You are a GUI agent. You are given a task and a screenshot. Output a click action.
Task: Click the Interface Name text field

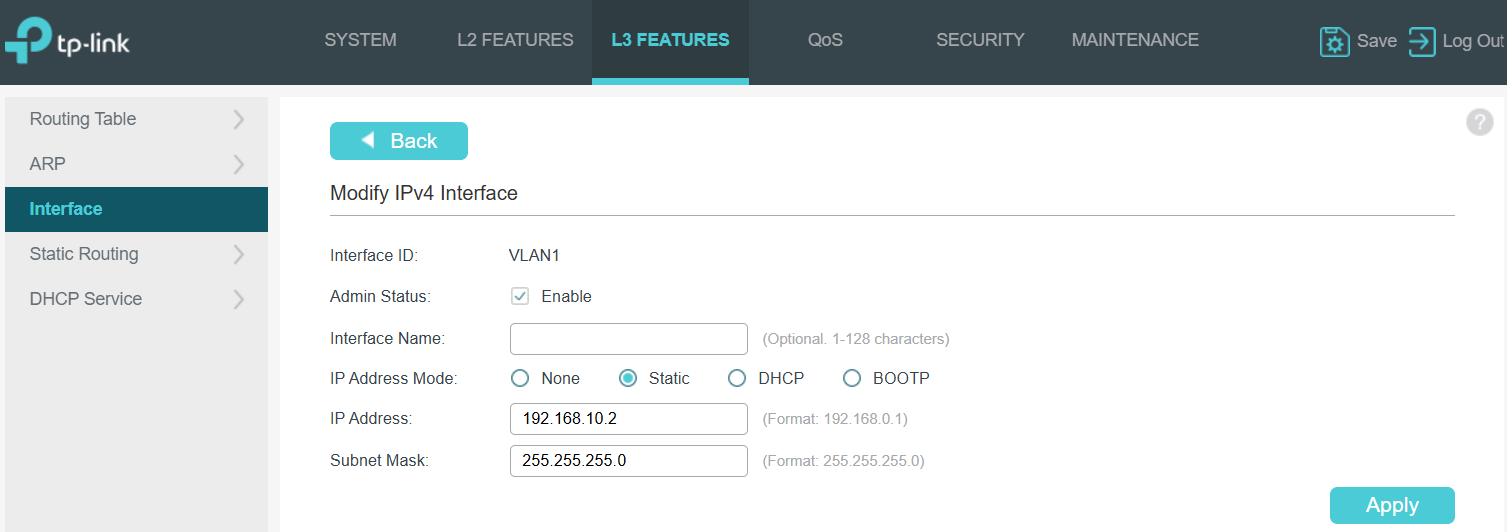coord(628,339)
